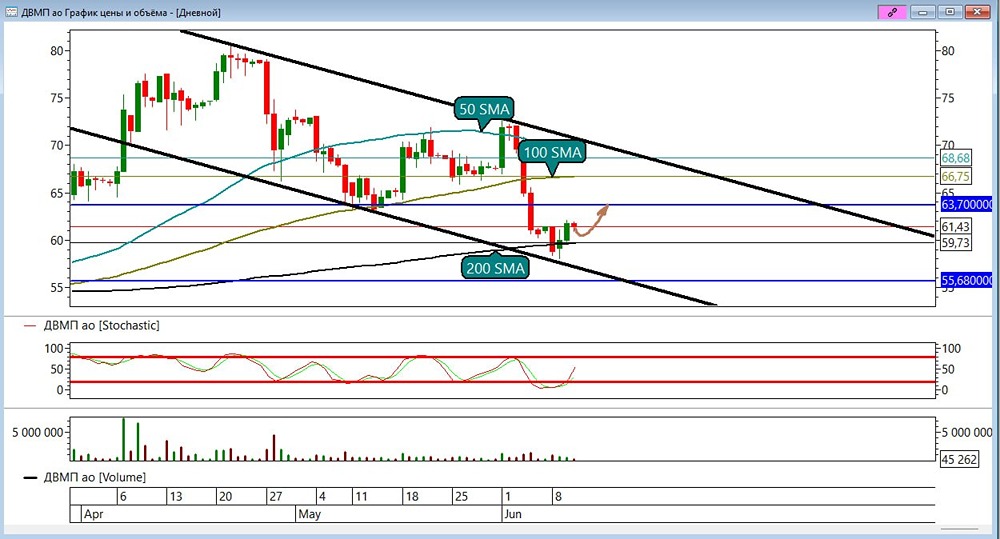The height and width of the screenshot is (539, 1000).
Task: Click the brown curved forecast arrow
Action: pos(591,221)
